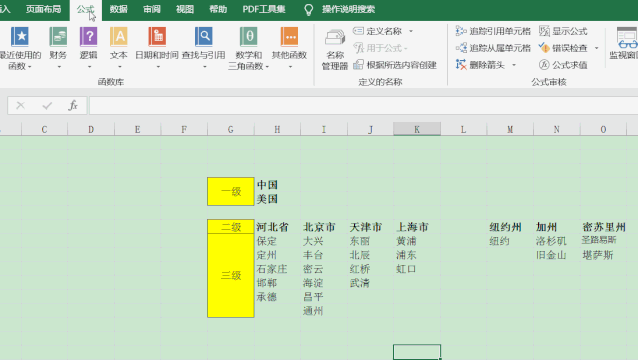Viewport: 638px width, 360px height.
Task: Switch to the Formulas (公式) tab
Action: 85,9
